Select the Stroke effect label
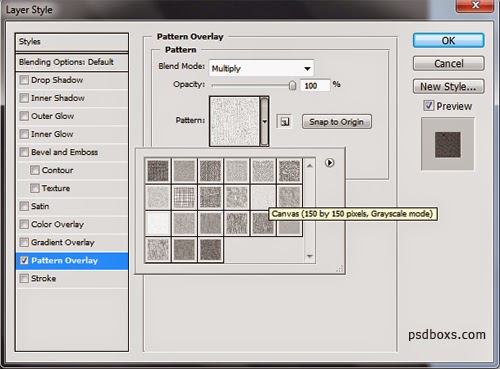Viewport: 500px width, 369px height. 43,278
